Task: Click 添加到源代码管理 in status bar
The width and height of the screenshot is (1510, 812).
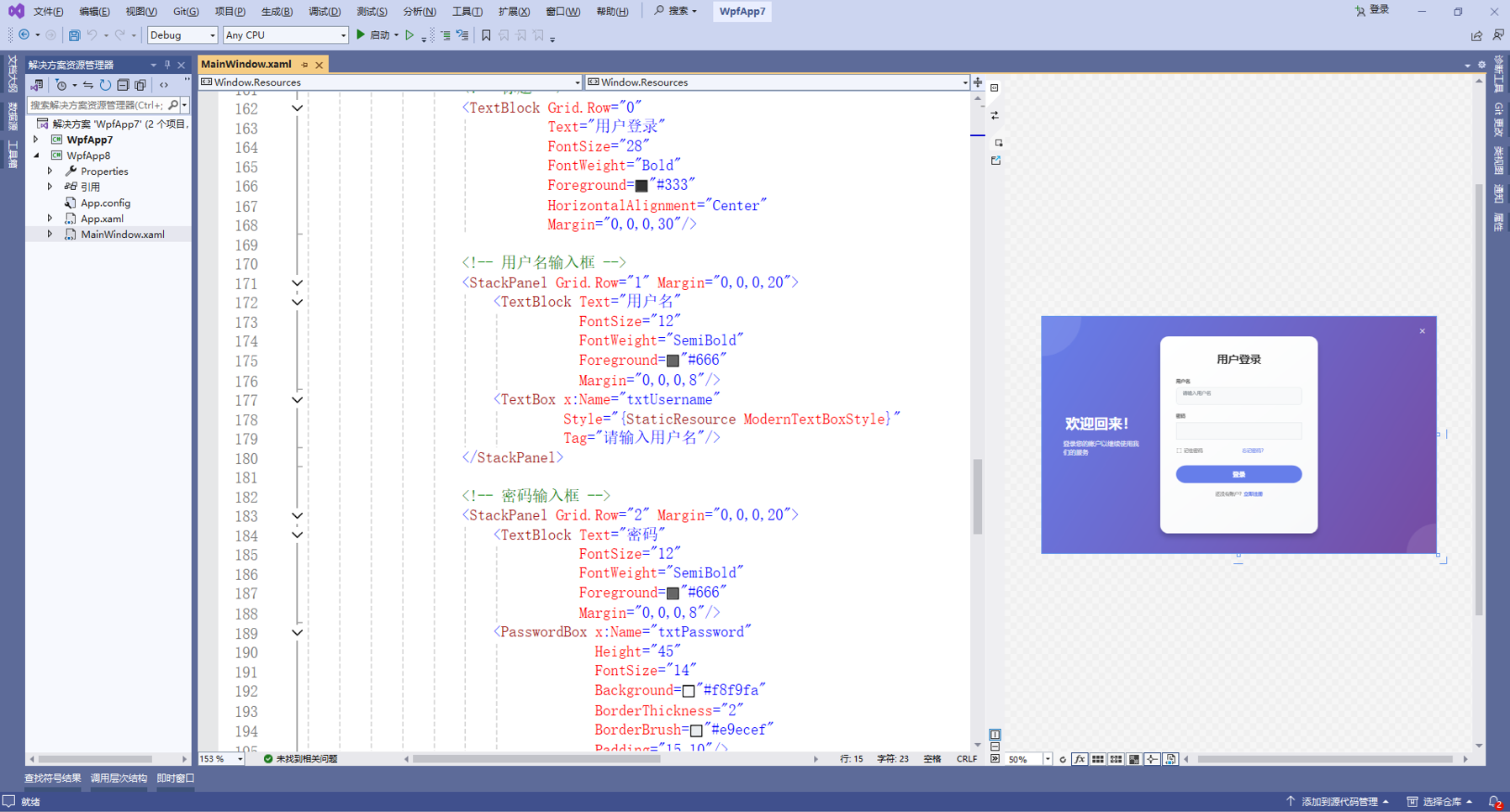Action: [1338, 802]
